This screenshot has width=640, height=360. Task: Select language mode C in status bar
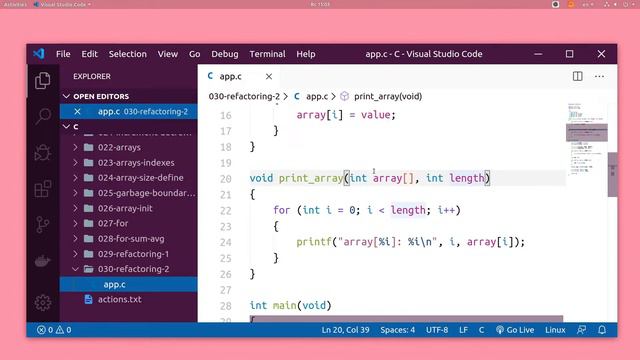tap(481, 330)
